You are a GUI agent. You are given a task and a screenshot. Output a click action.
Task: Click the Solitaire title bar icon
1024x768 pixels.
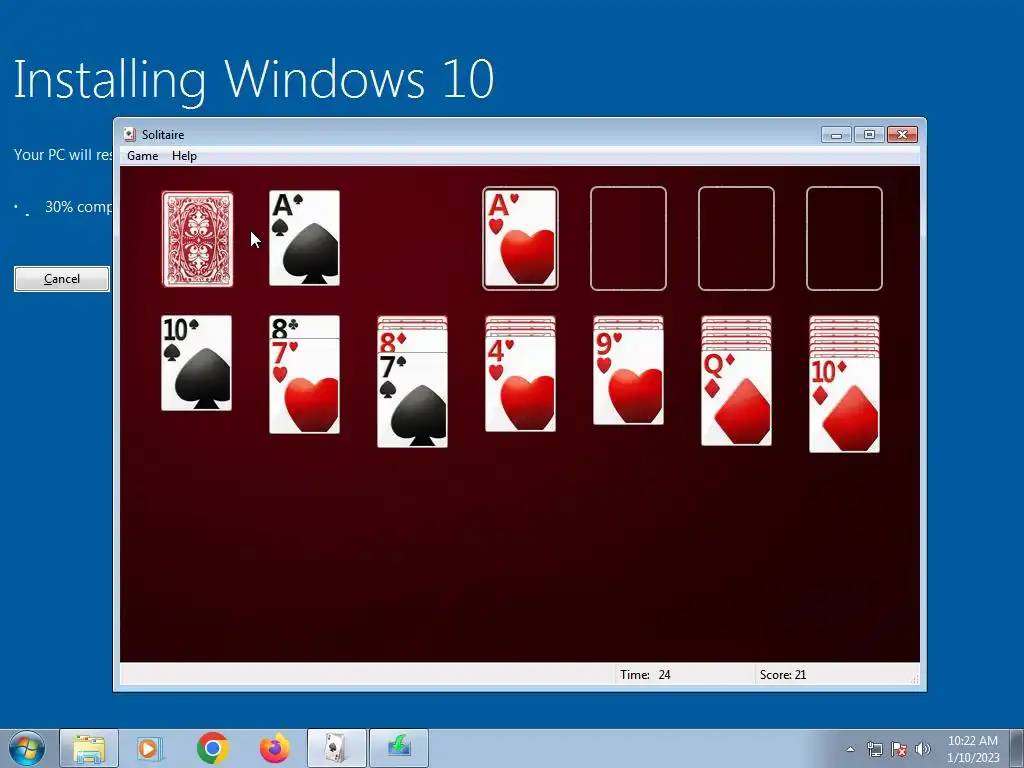[130, 135]
